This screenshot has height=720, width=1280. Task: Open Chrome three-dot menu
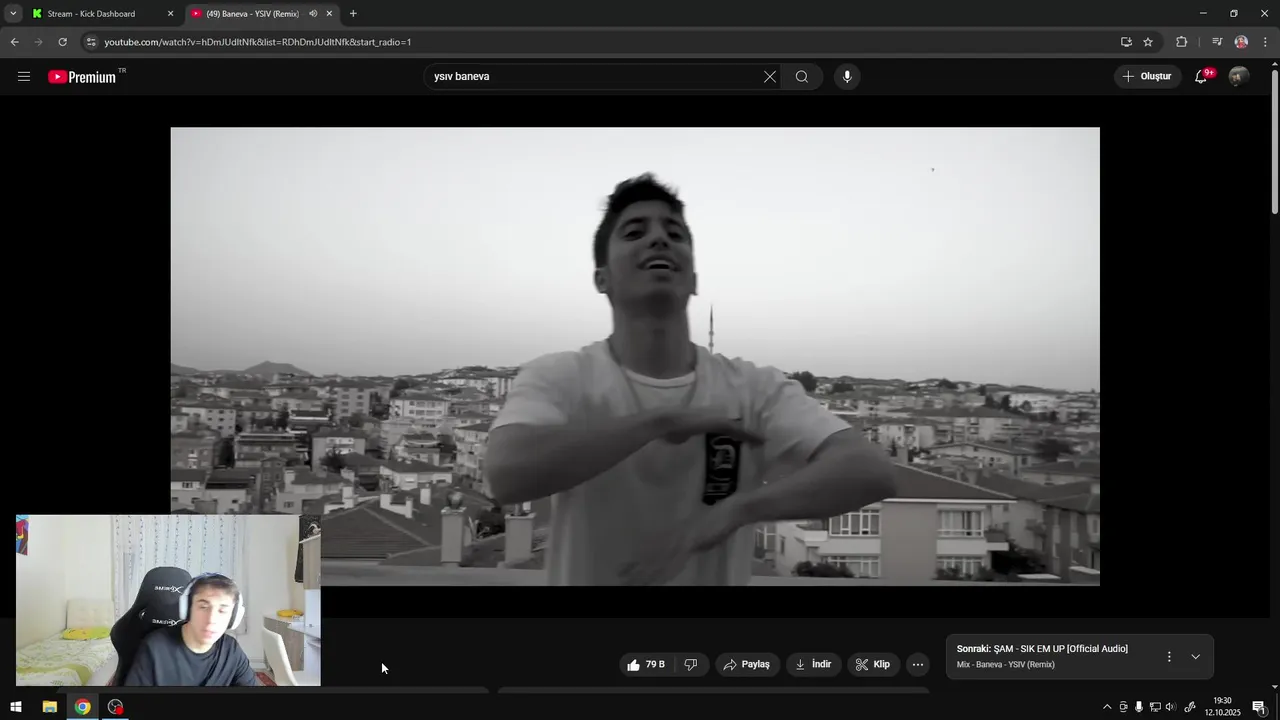point(1265,42)
